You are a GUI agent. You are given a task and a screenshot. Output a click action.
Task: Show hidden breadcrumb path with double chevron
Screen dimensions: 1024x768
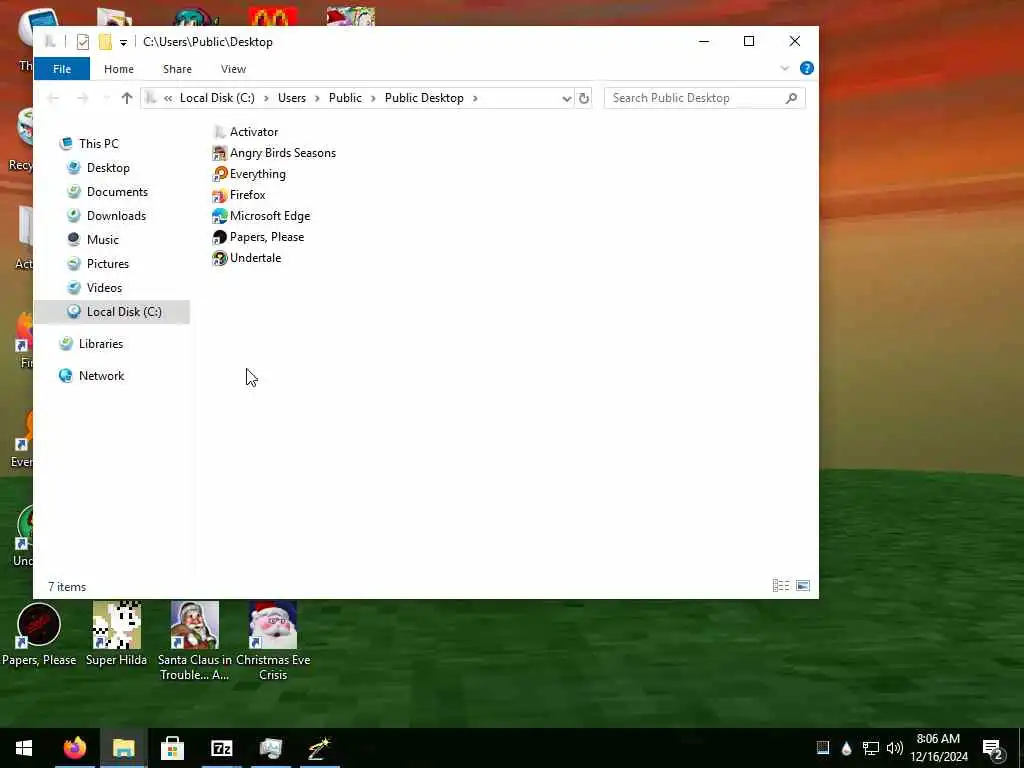click(x=168, y=98)
